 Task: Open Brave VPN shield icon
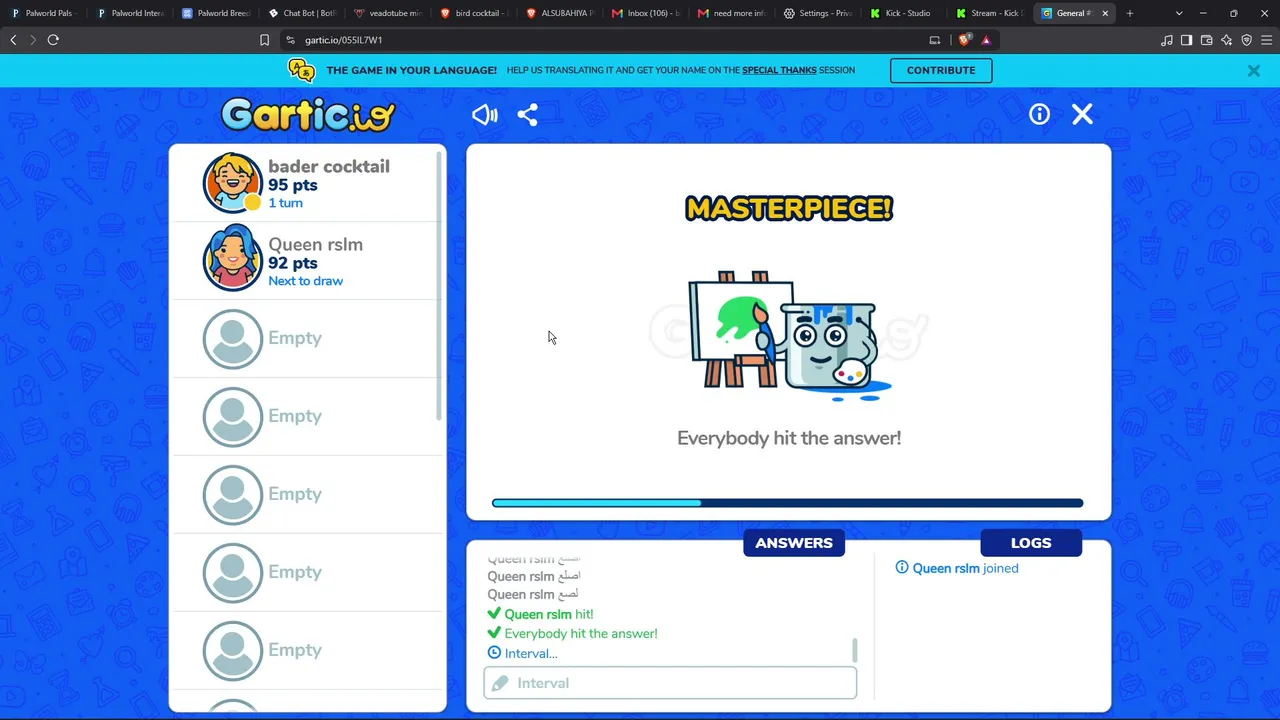tap(1246, 40)
